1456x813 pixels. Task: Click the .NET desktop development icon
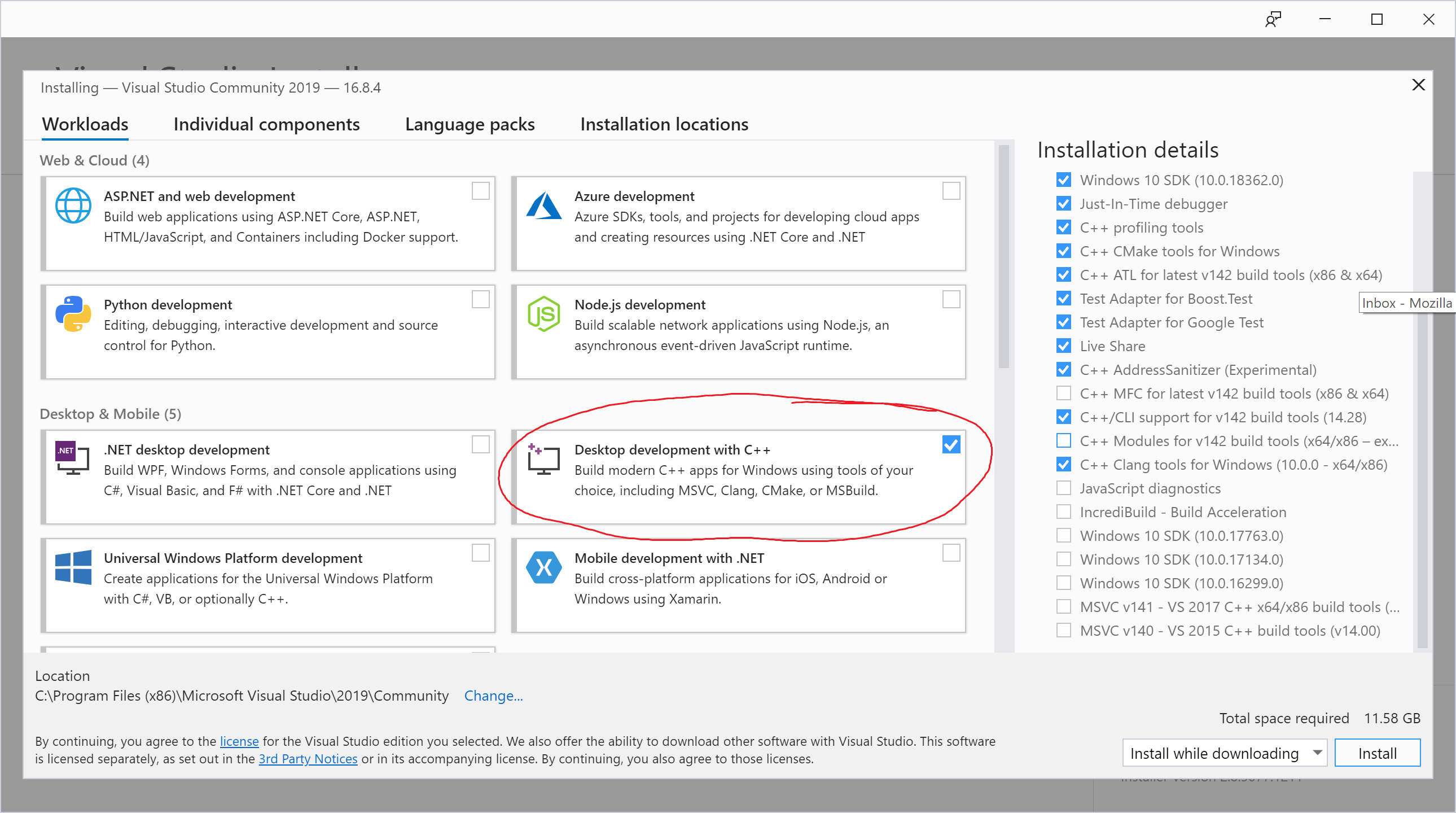click(x=72, y=457)
